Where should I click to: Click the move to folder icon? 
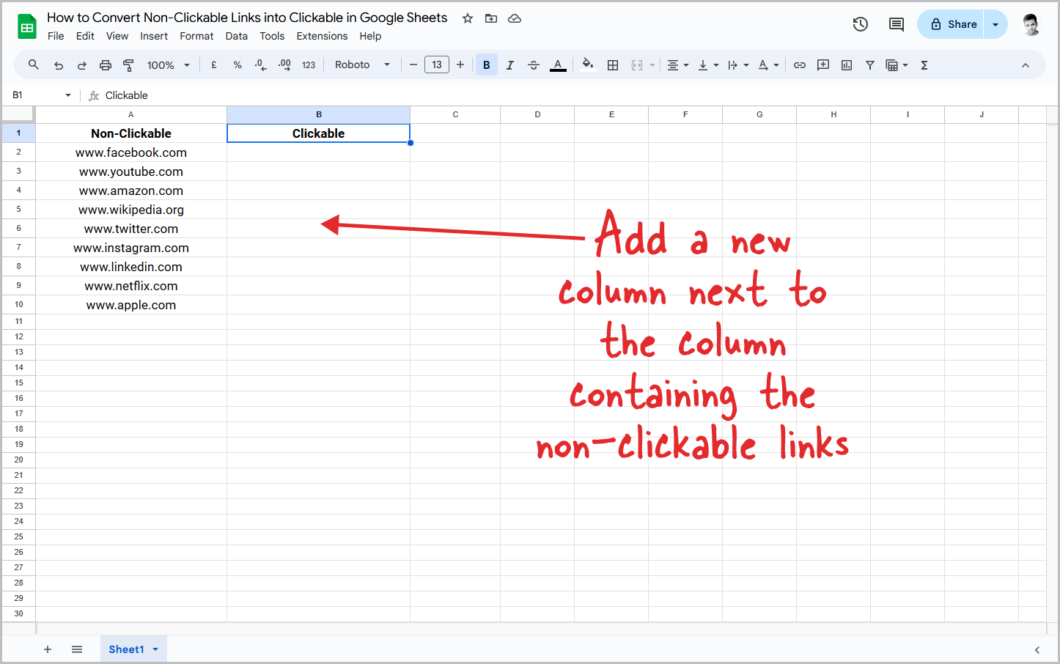[x=491, y=18]
